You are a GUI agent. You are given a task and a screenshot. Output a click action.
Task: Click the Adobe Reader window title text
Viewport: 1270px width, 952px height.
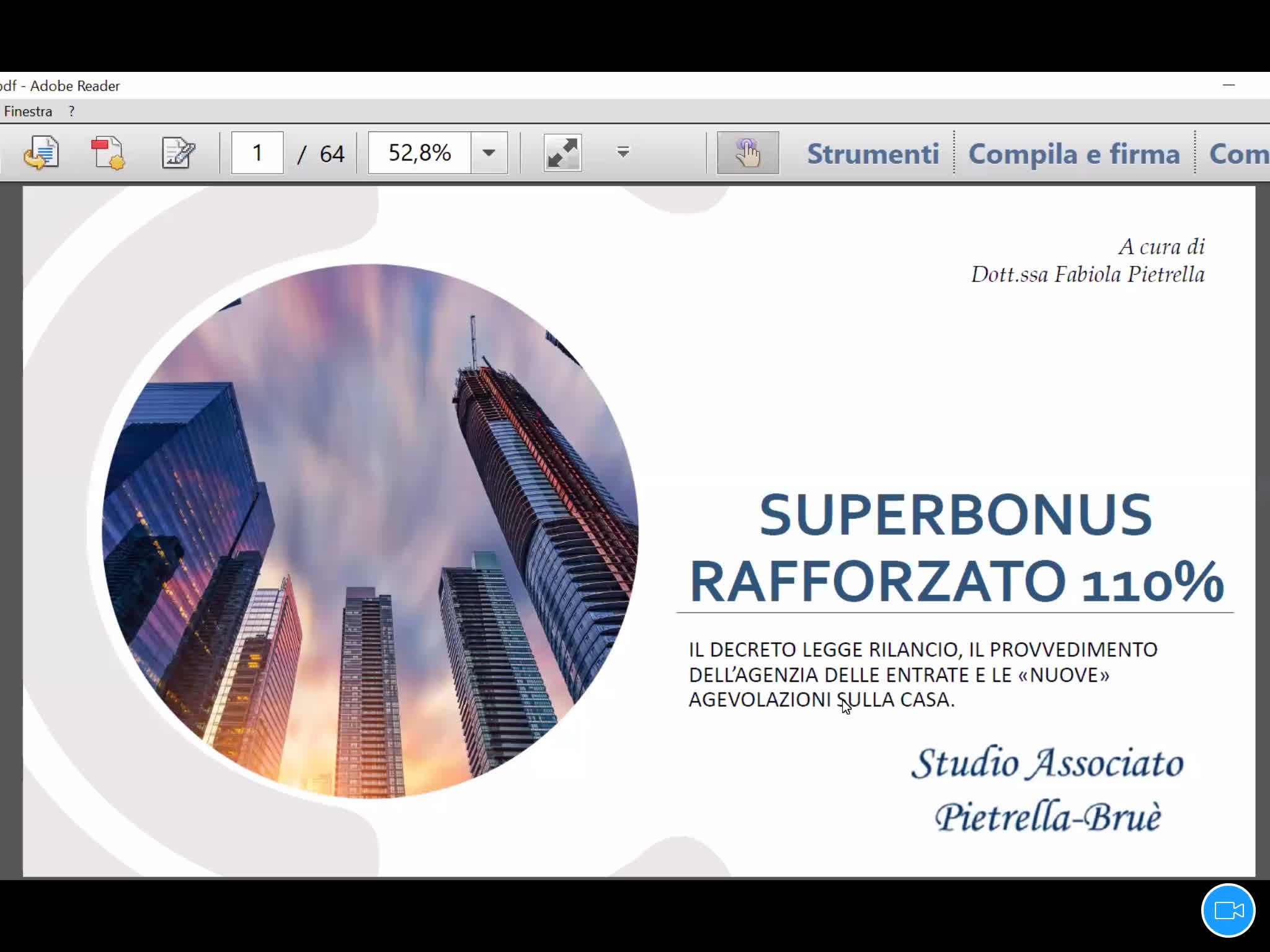click(x=60, y=86)
